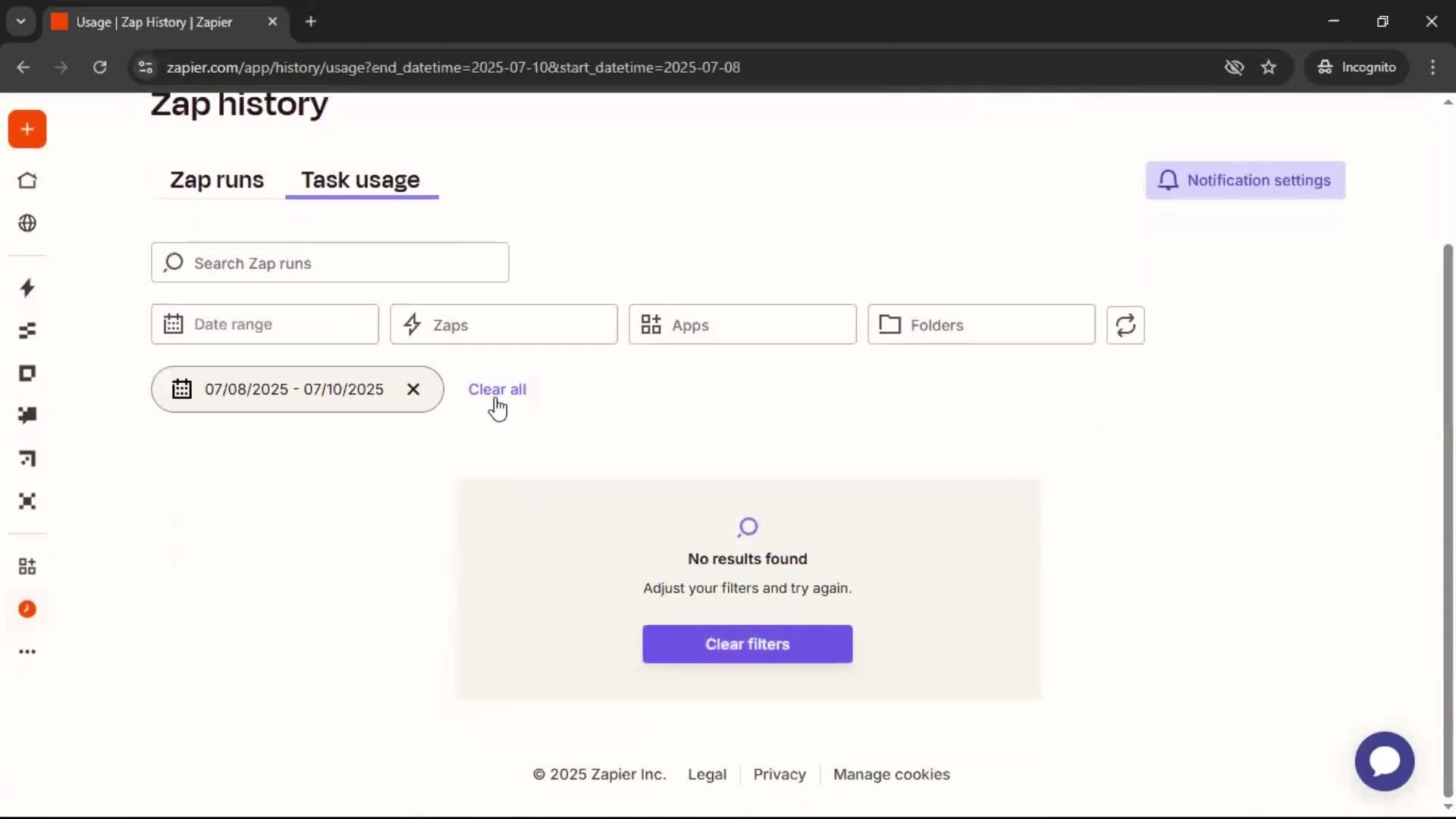Open the Privacy footer link
The image size is (1456, 819).
click(779, 774)
